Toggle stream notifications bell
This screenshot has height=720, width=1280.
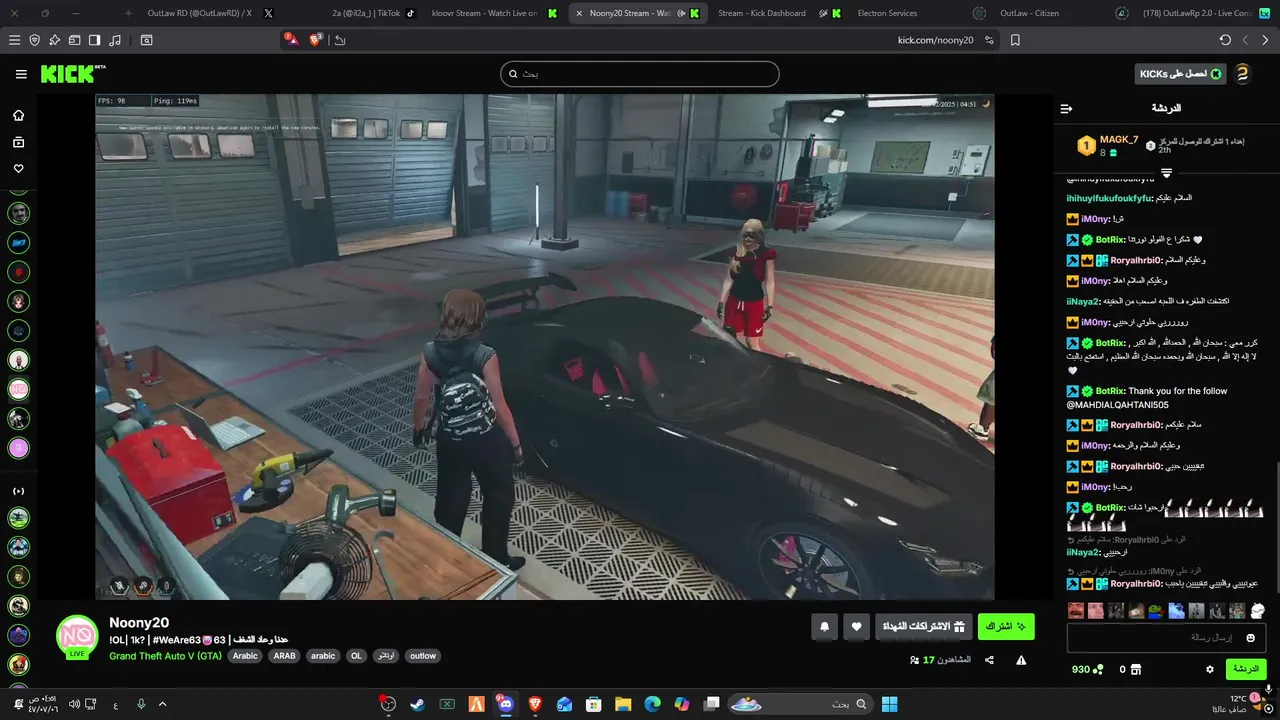click(824, 627)
